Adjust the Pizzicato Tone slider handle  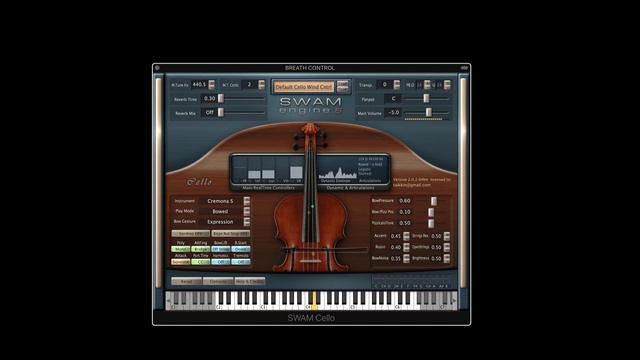point(431,223)
